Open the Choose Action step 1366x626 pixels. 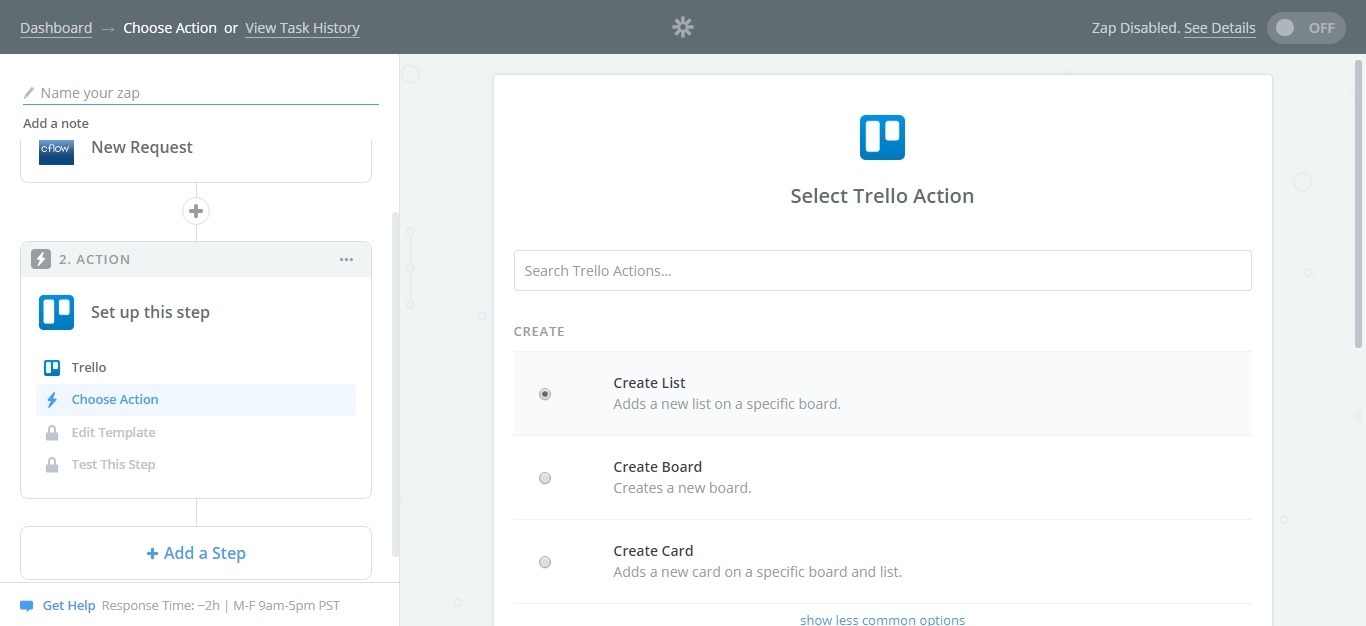pyautogui.click(x=196, y=400)
